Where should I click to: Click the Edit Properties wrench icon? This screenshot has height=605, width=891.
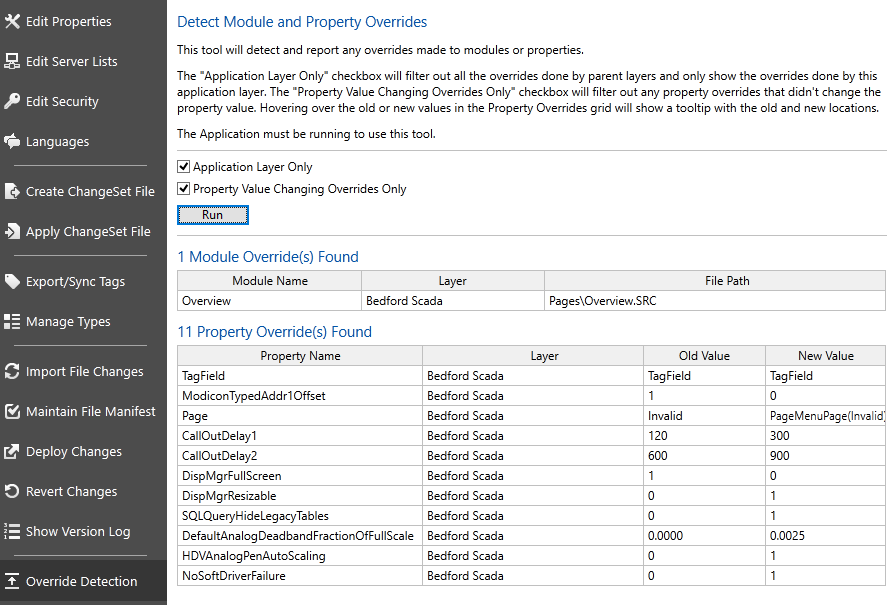12,22
